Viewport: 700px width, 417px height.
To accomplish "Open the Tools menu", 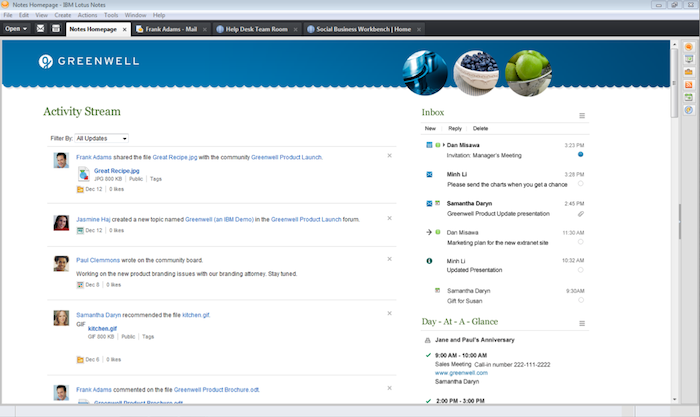I will [x=111, y=15].
